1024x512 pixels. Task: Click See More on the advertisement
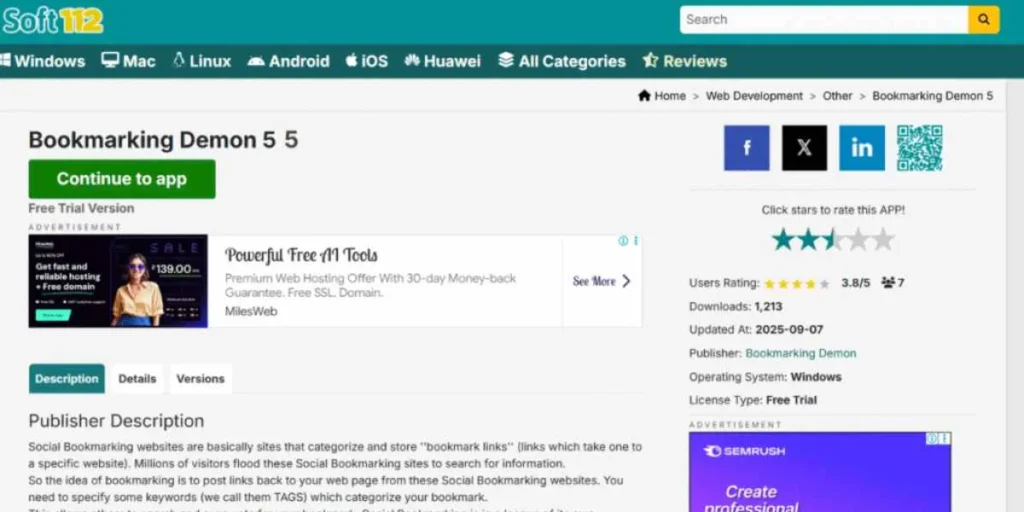[601, 281]
